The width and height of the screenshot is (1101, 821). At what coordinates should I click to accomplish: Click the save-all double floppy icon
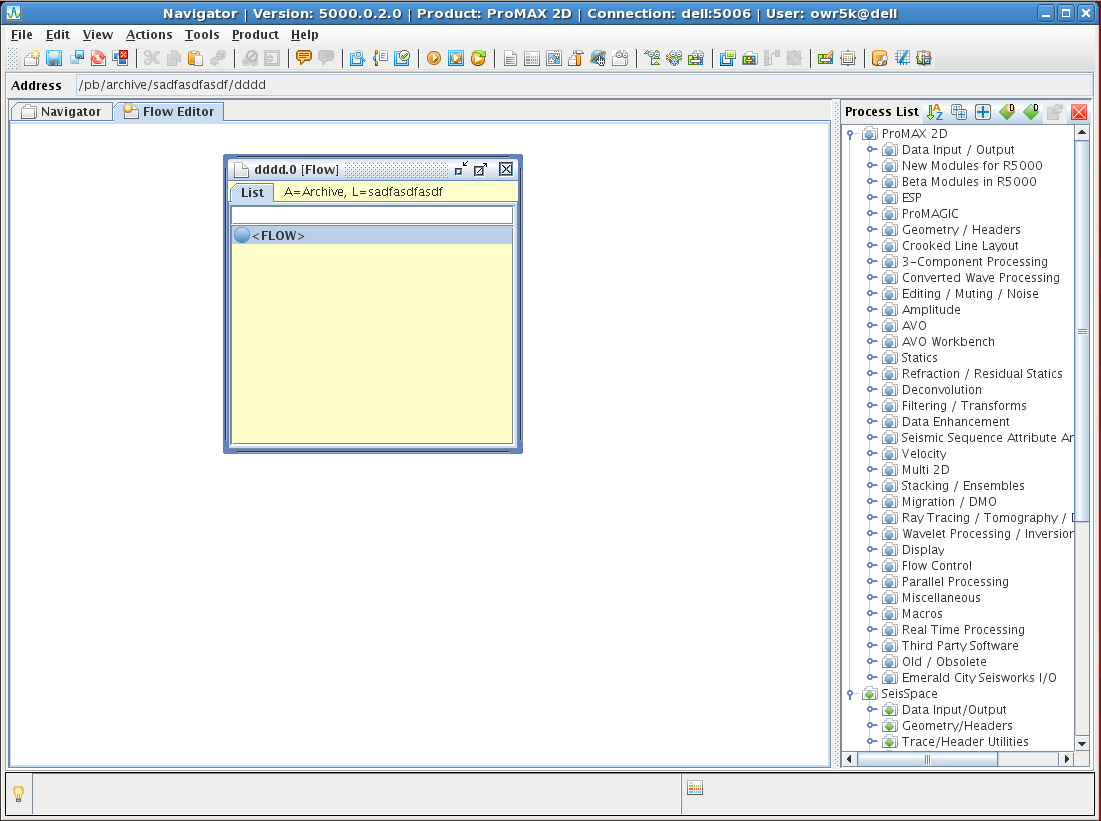[x=77, y=58]
